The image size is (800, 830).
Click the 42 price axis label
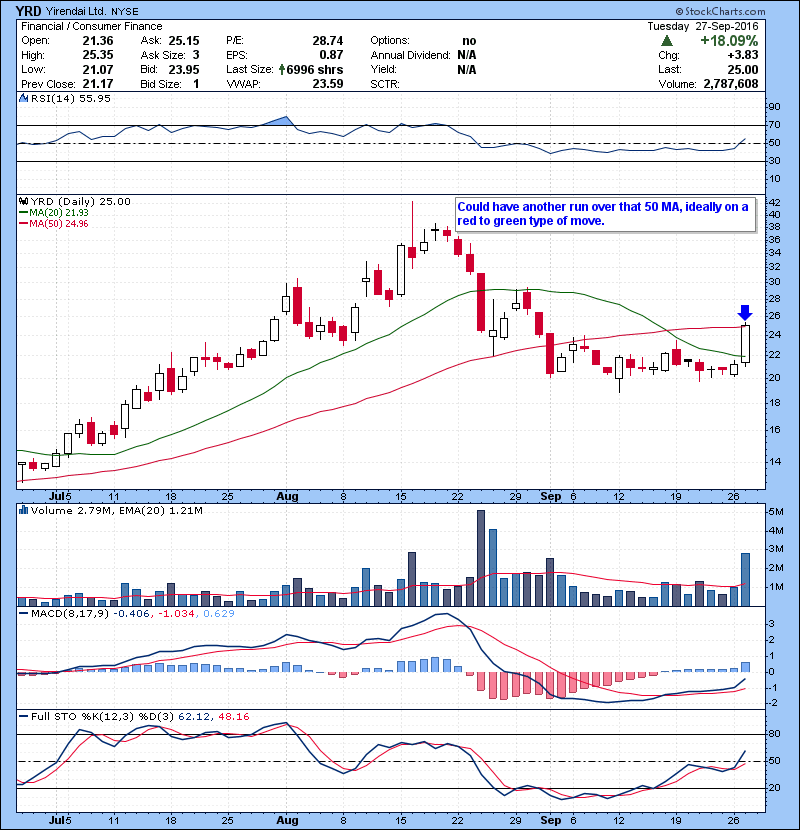tap(774, 202)
